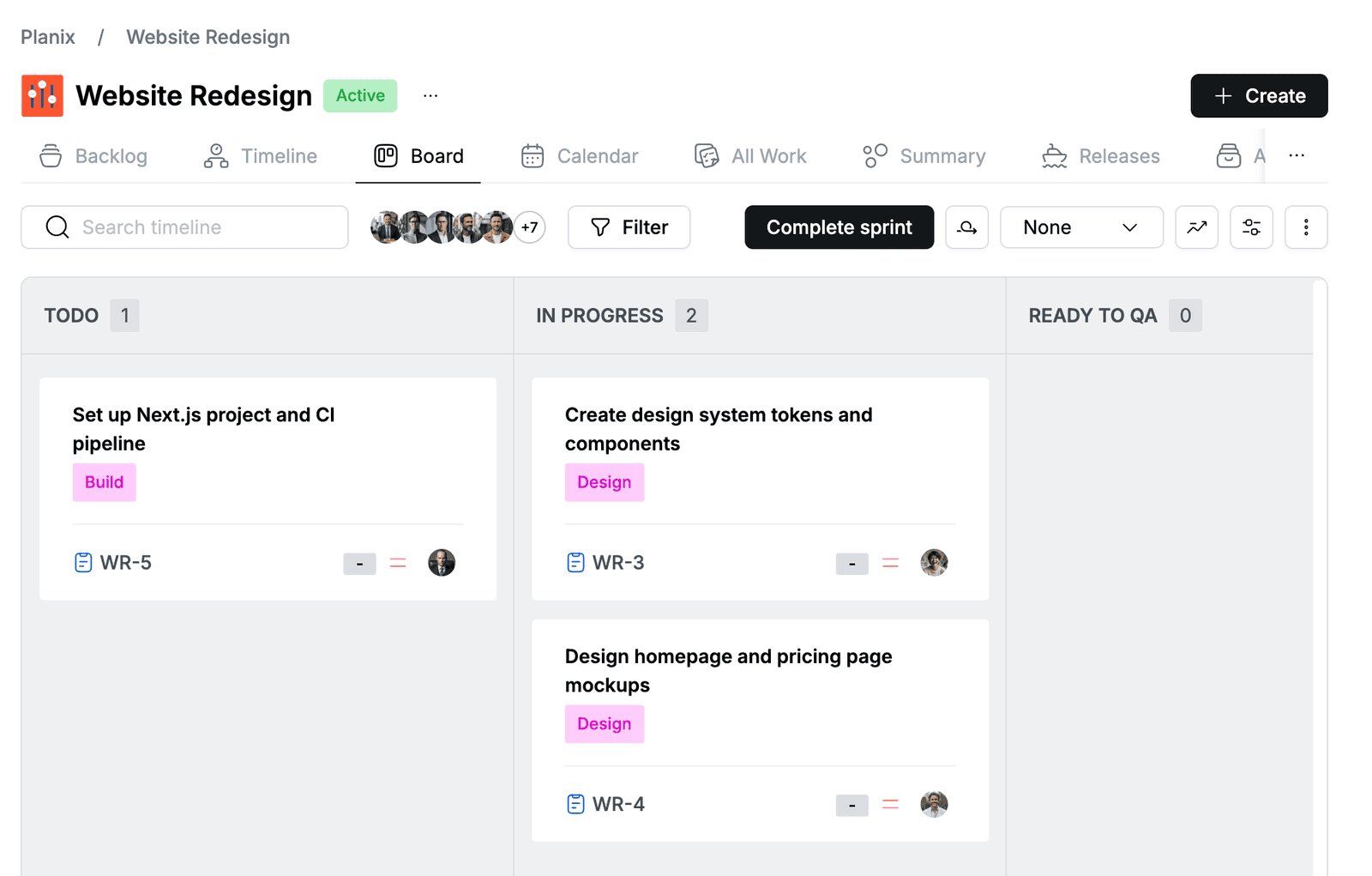The height and width of the screenshot is (876, 1372).
Task: Select the pink Build label tag
Action: point(105,482)
